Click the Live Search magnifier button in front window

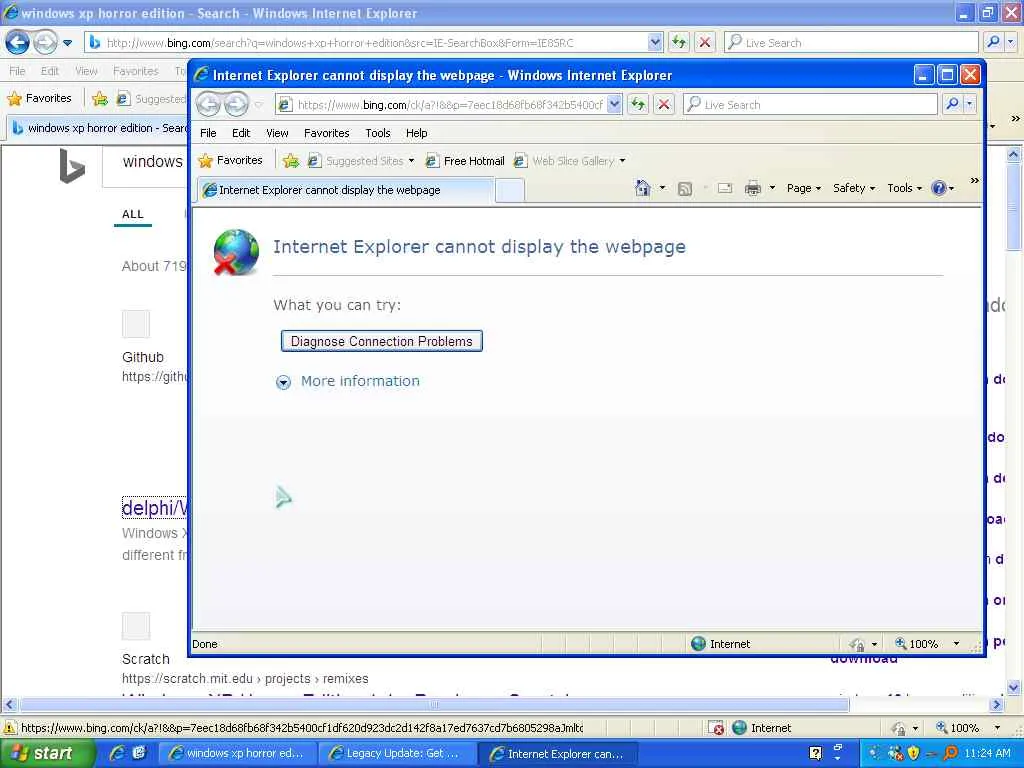coord(953,104)
